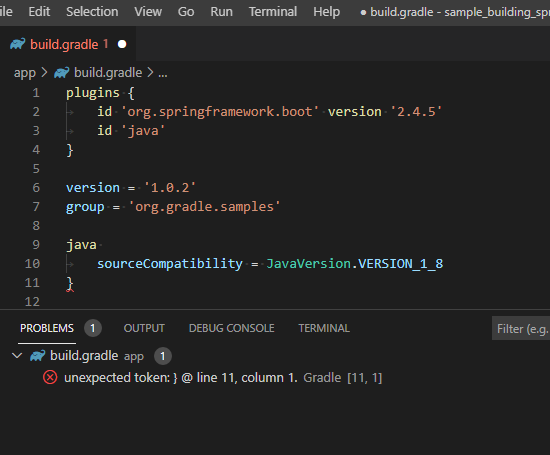The height and width of the screenshot is (455, 550).
Task: Switch to the DEBUG CONSOLE panel tab
Action: (232, 328)
